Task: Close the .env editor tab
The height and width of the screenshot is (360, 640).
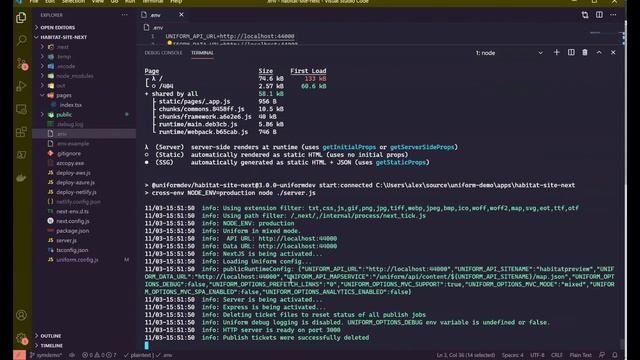Action: 181,15
